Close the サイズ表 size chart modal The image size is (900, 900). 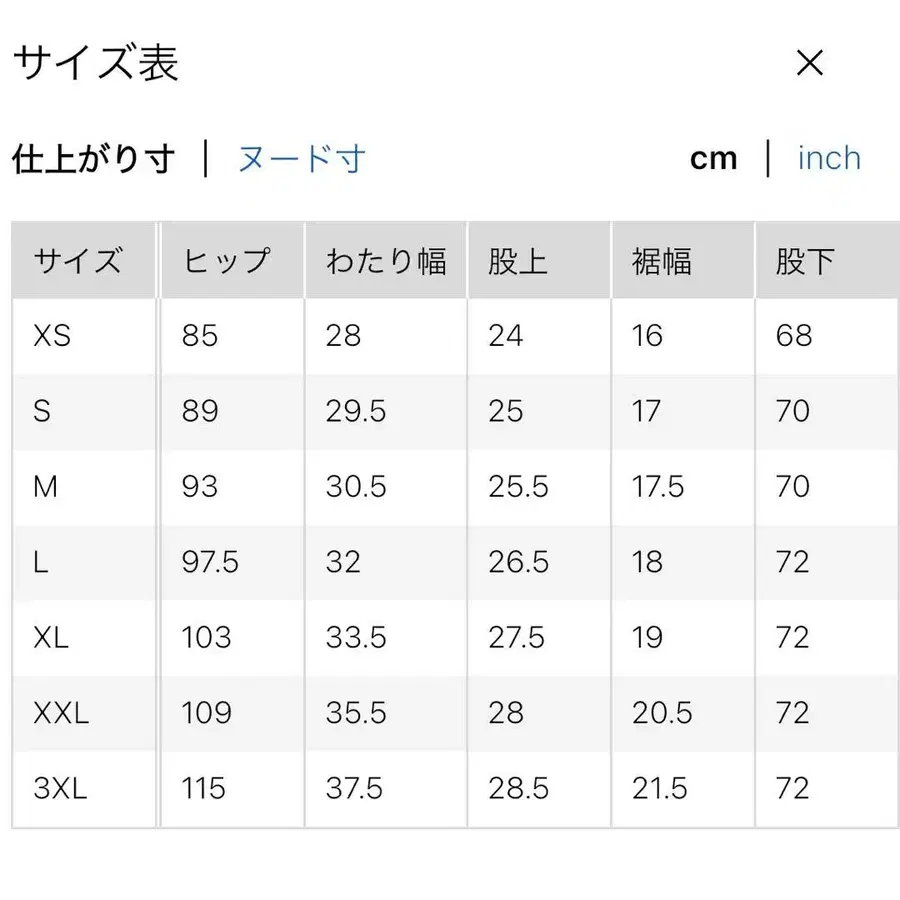pos(810,63)
